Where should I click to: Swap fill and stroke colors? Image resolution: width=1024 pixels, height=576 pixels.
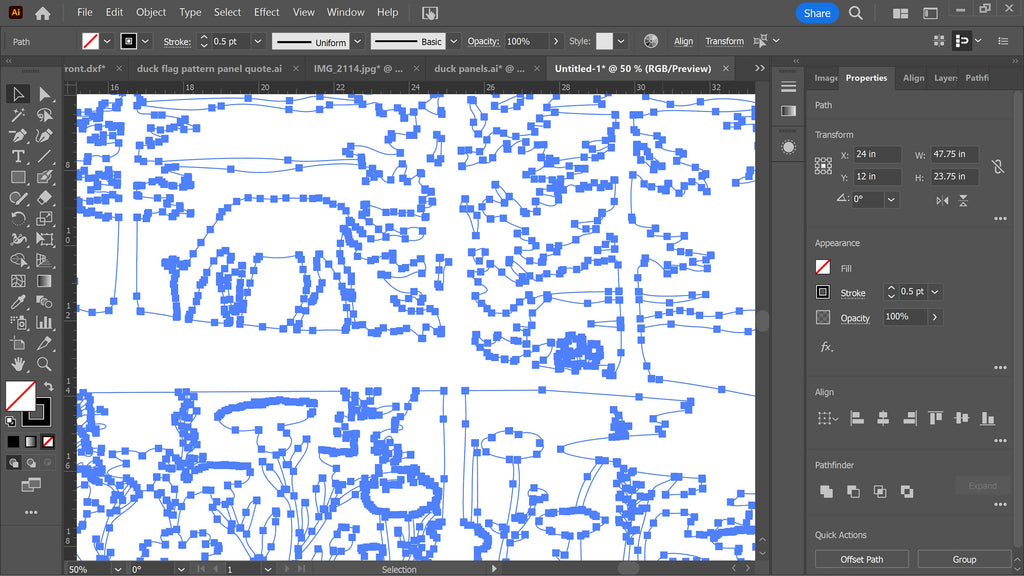[48, 386]
